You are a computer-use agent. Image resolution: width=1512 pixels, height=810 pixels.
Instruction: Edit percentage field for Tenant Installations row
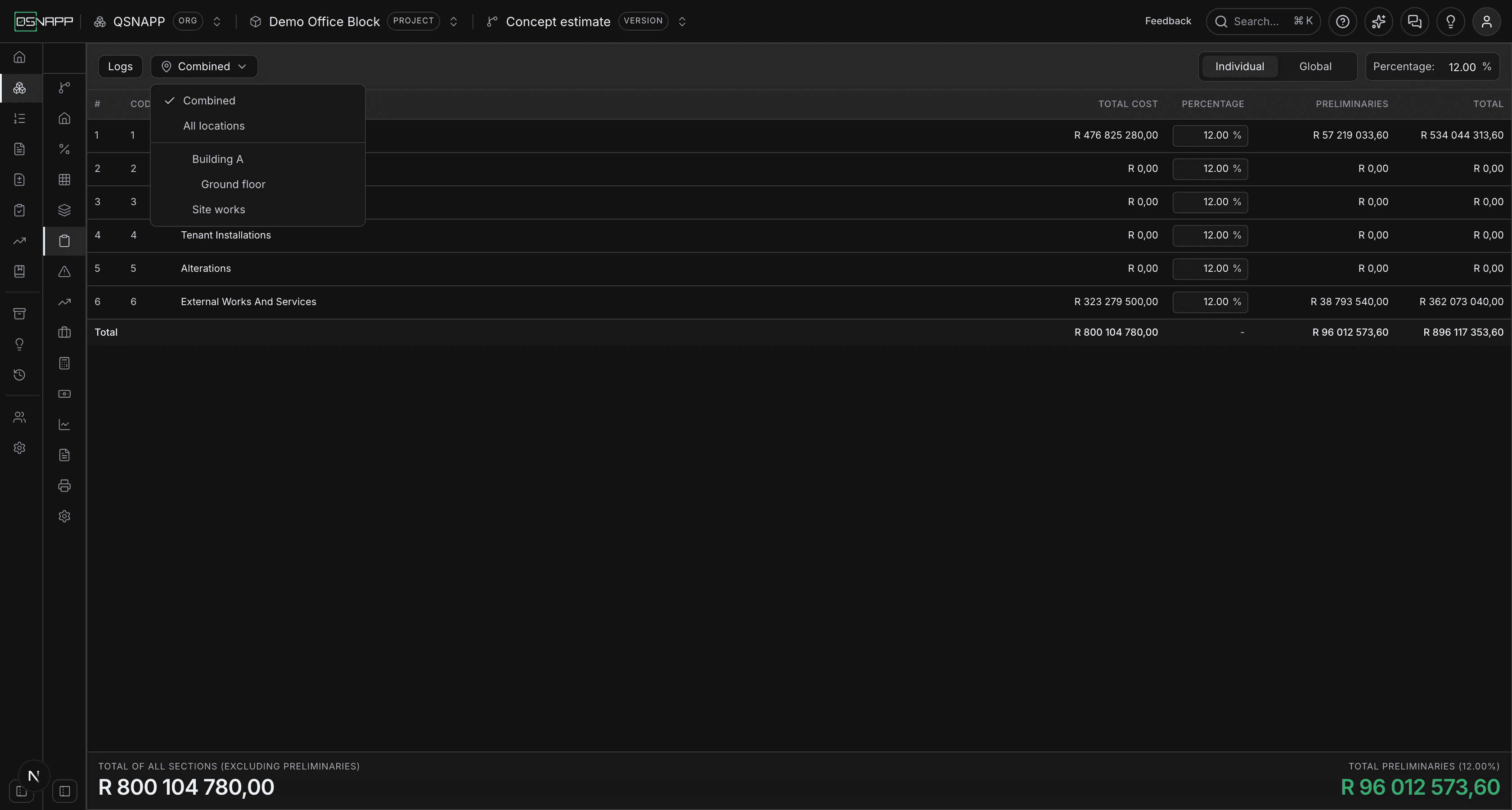1210,235
